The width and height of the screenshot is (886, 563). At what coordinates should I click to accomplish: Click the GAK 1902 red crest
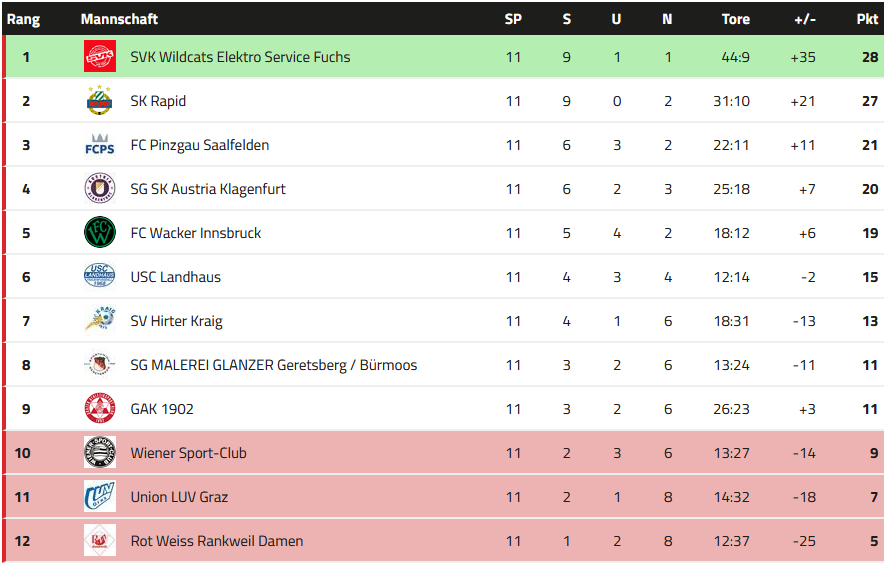tap(100, 409)
